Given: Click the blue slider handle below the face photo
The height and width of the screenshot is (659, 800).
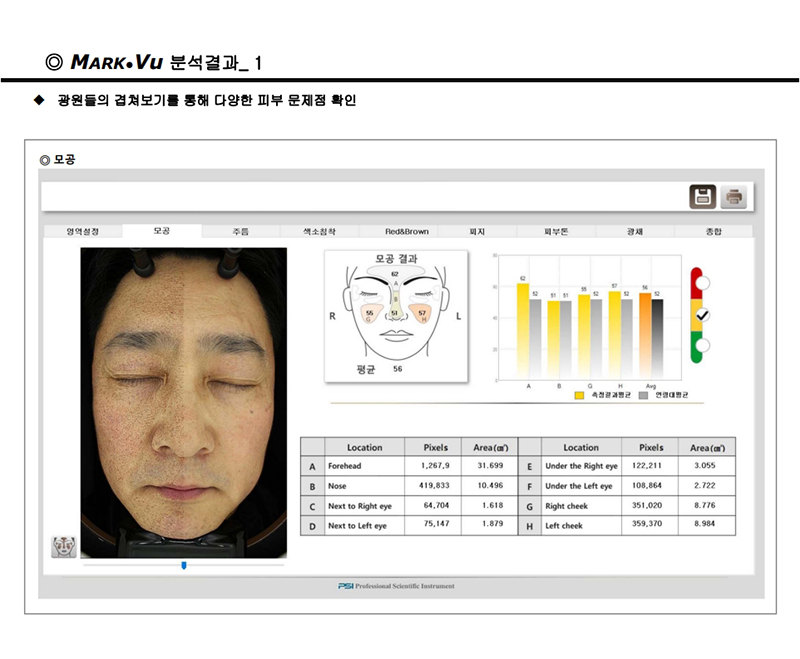Looking at the screenshot, I should pyautogui.click(x=184, y=566).
